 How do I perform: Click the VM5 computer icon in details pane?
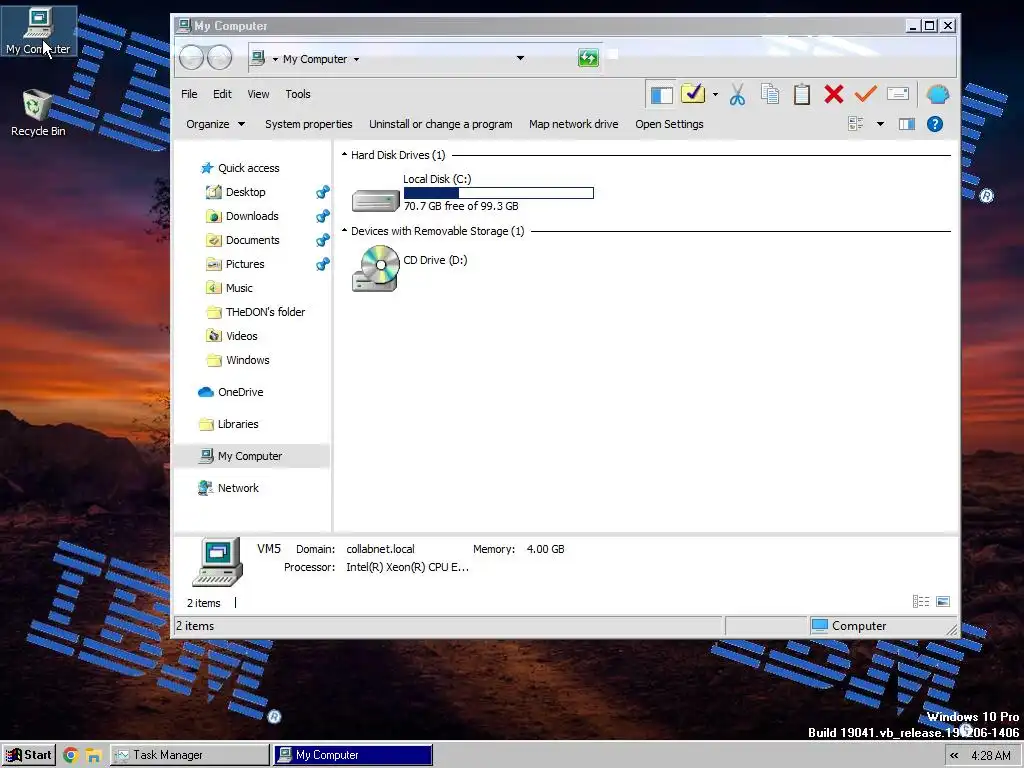217,562
